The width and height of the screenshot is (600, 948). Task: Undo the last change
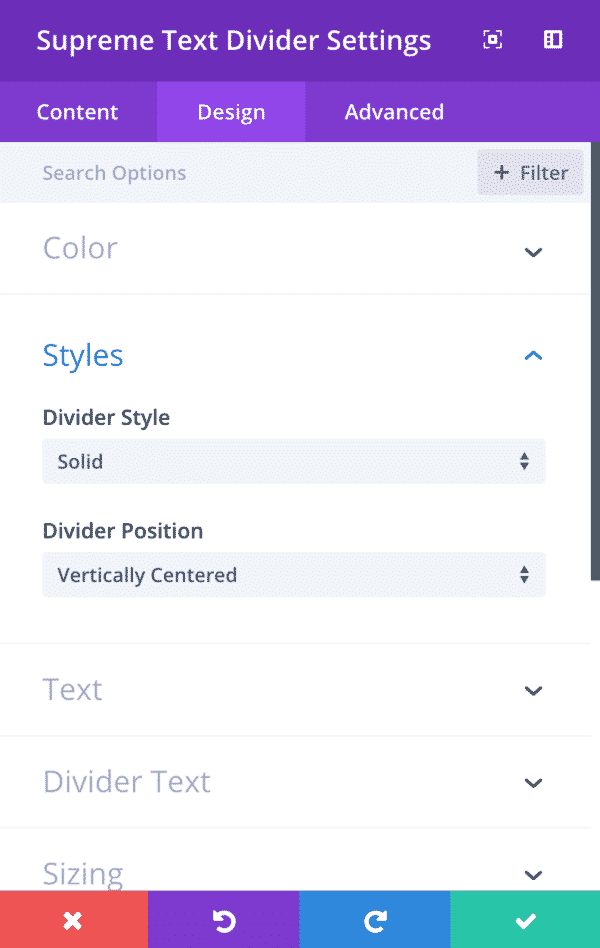(224, 919)
